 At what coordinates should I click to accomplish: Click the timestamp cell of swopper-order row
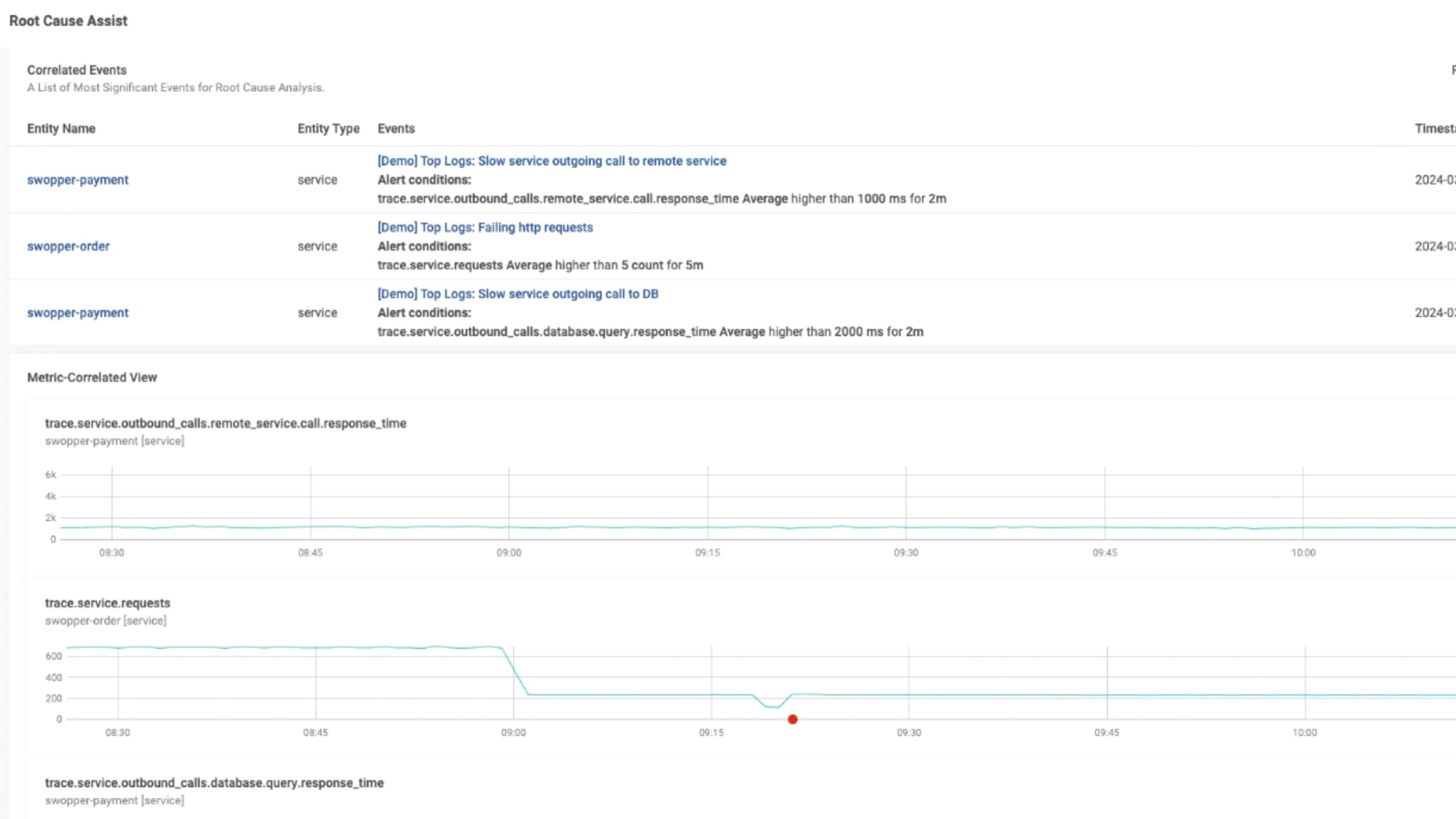[x=1435, y=246]
